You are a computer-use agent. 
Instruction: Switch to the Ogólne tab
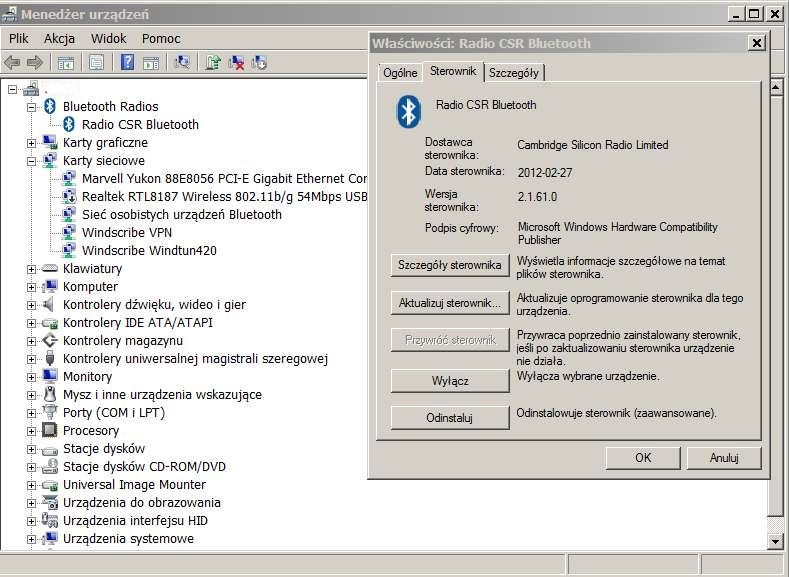coord(400,72)
